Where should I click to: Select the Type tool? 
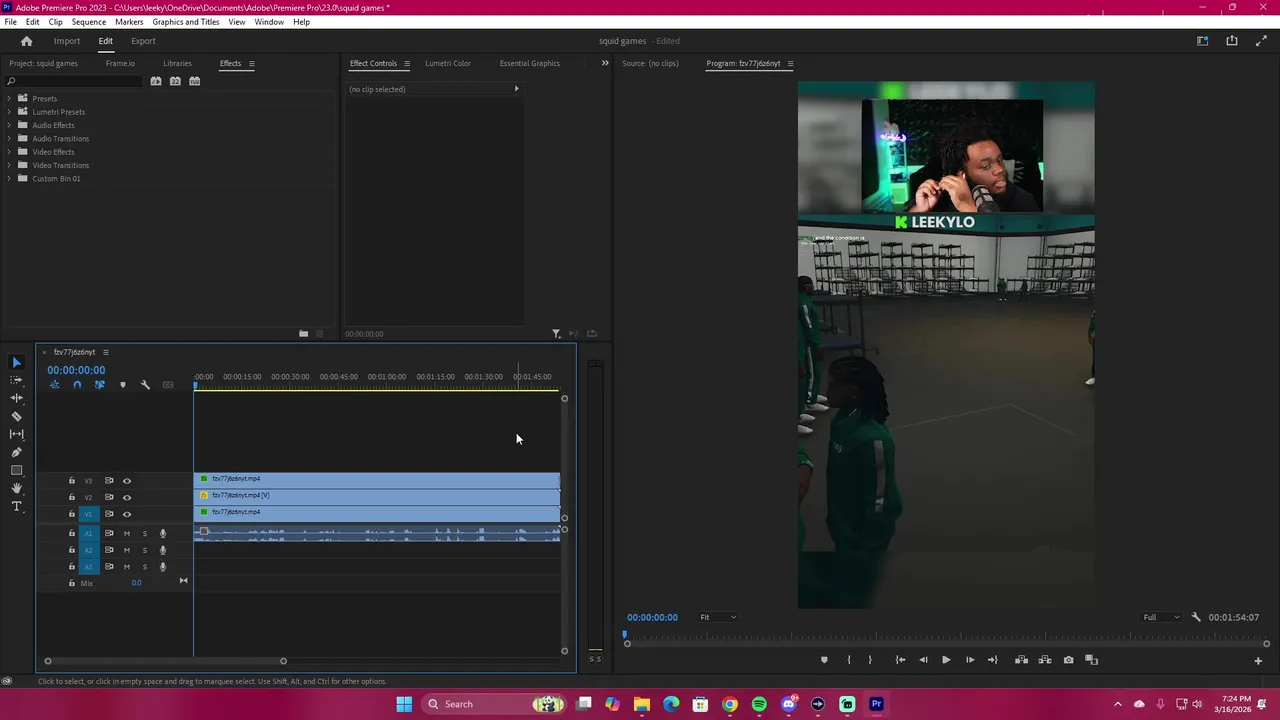click(16, 506)
